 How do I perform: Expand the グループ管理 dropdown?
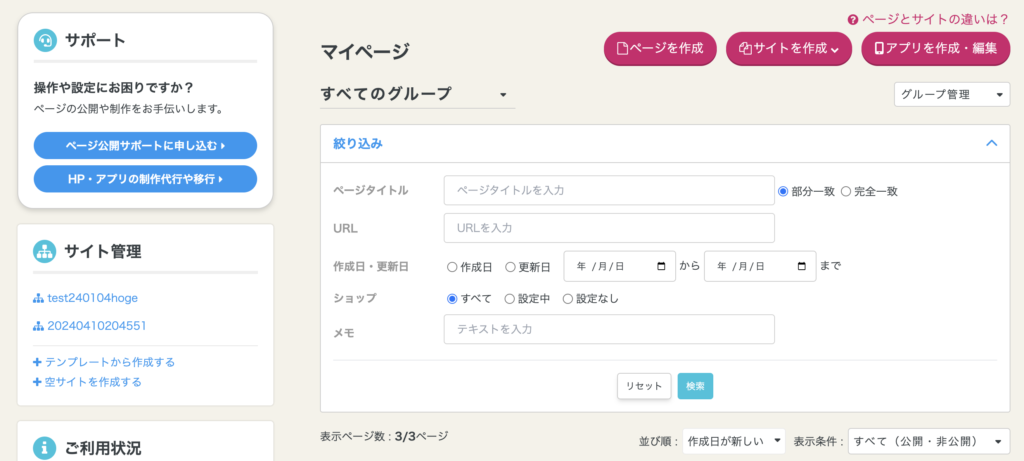click(951, 95)
